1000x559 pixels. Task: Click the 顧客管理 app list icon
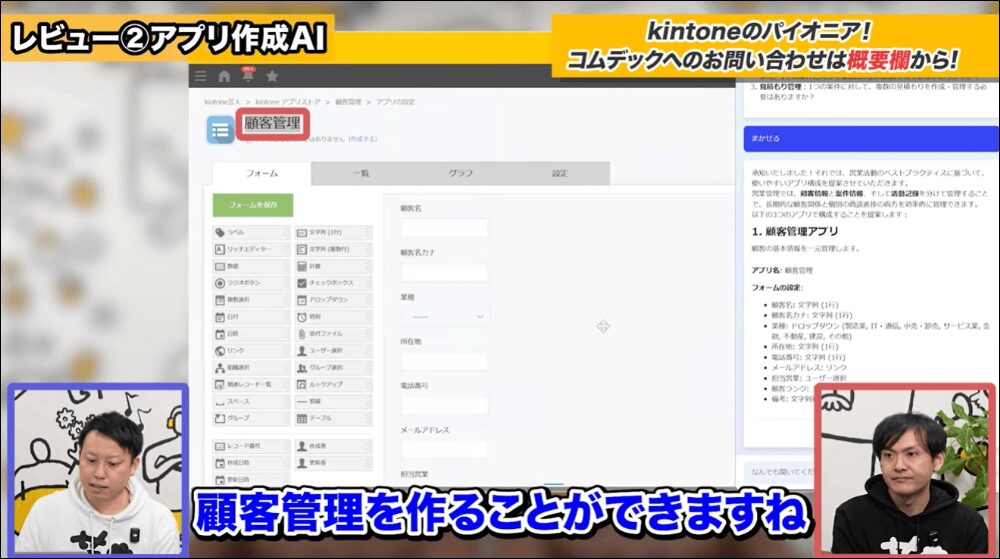tap(221, 130)
